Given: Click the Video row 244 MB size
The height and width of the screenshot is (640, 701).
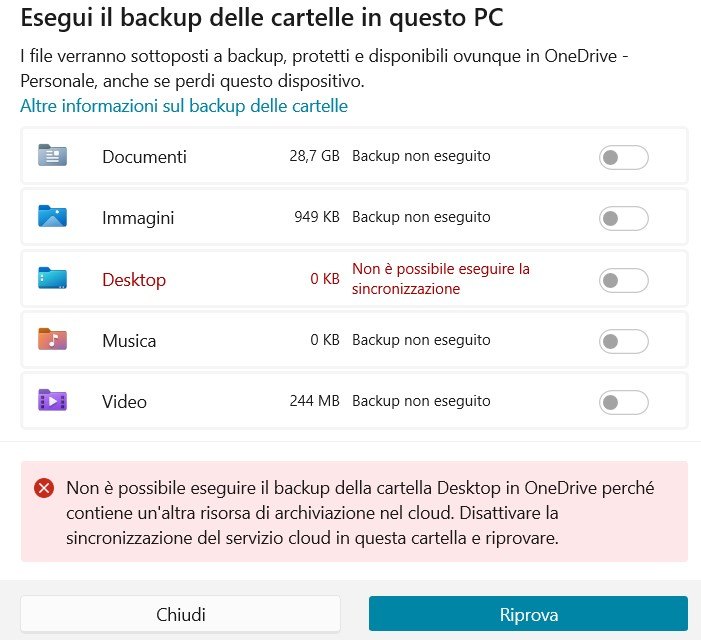Looking at the screenshot, I should (314, 401).
